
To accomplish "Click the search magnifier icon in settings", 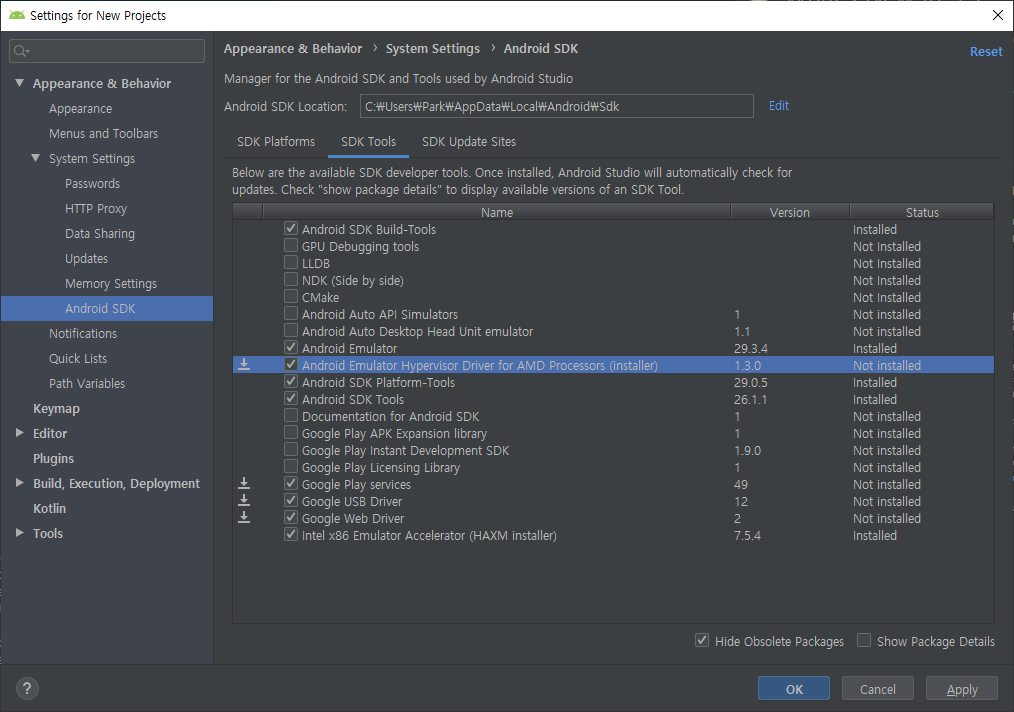I will point(21,51).
